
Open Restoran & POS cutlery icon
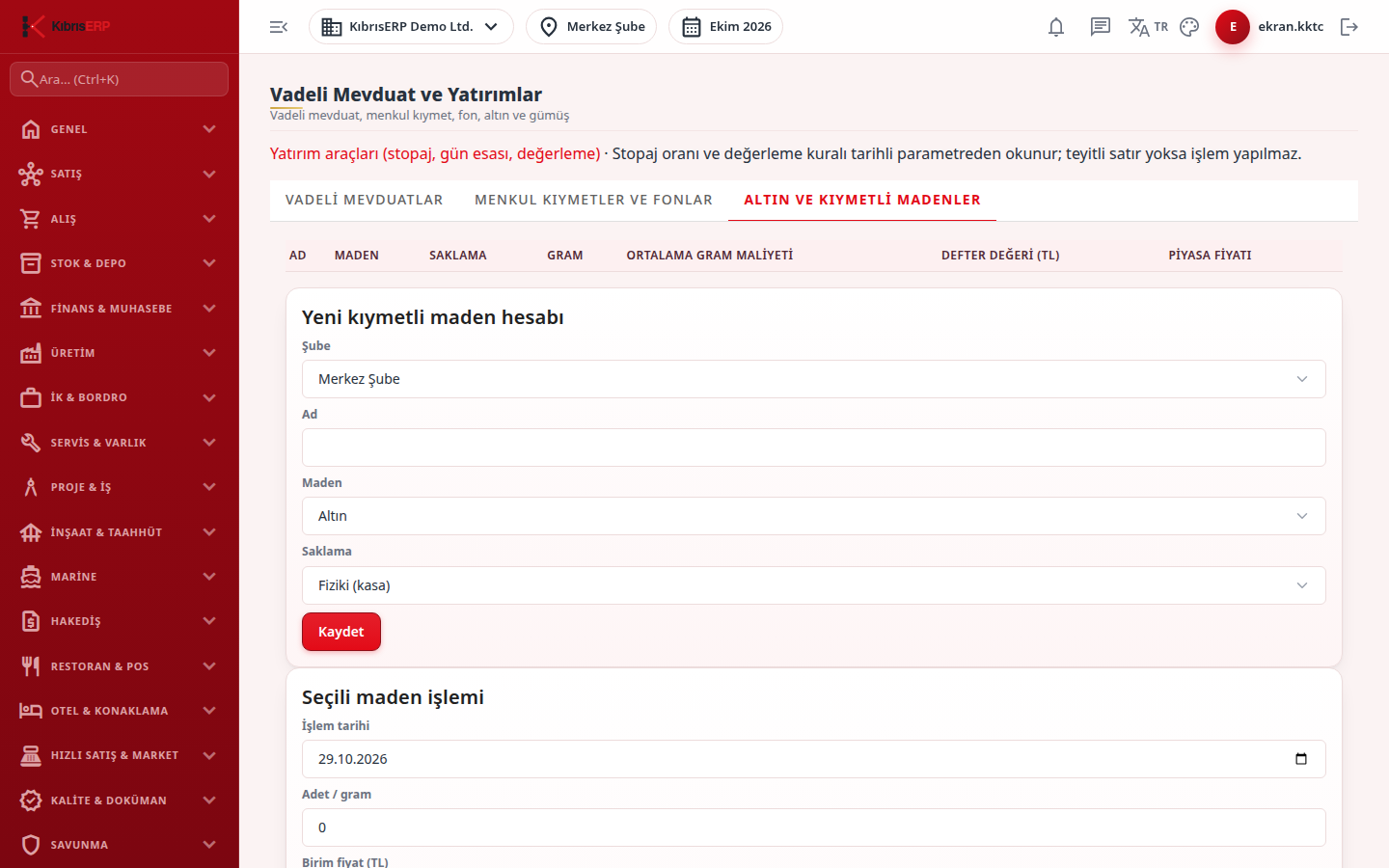[31, 666]
